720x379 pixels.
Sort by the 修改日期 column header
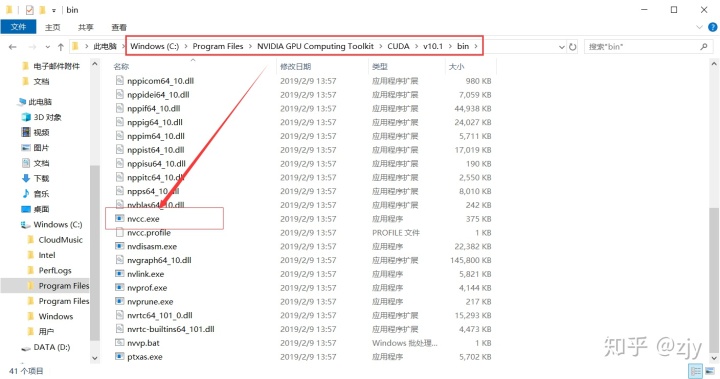click(x=295, y=67)
